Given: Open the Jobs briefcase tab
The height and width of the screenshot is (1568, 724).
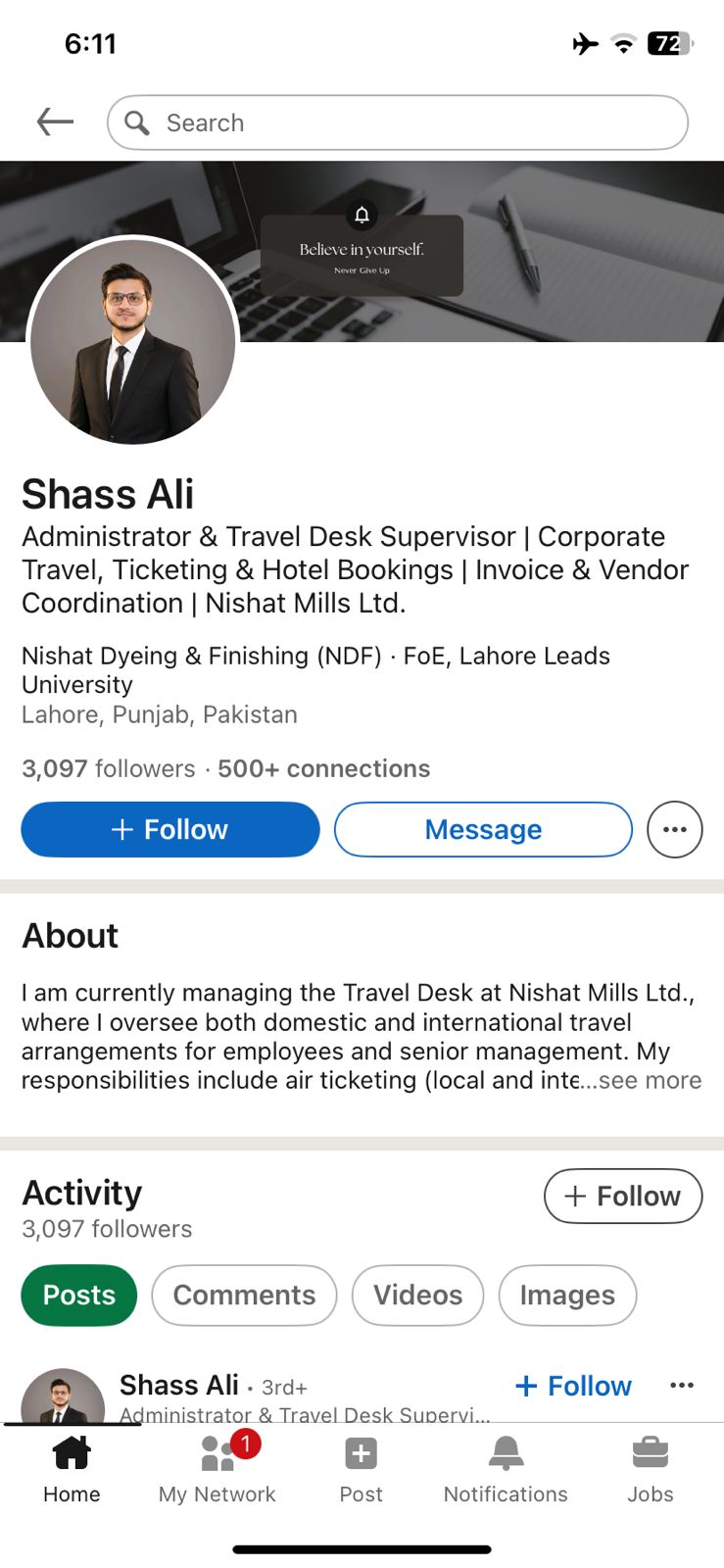Looking at the screenshot, I should tap(651, 1467).
